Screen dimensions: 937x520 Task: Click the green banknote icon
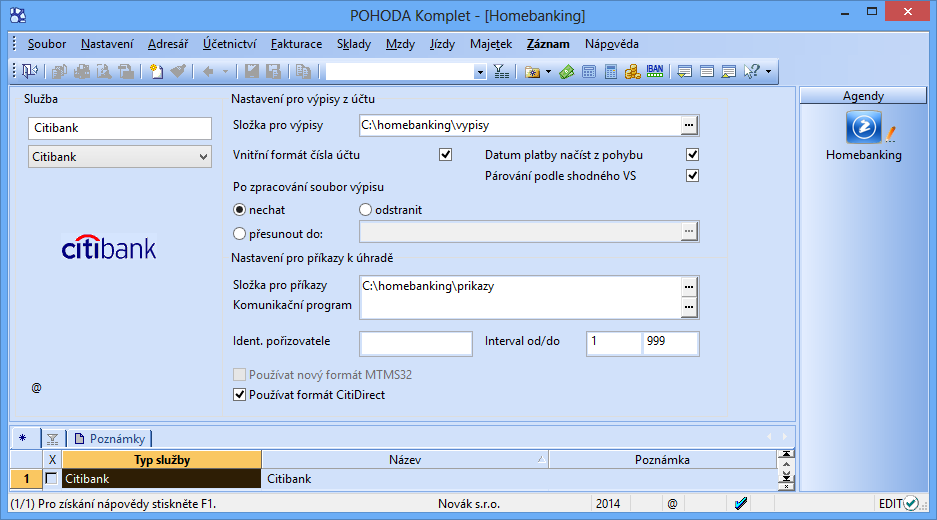(567, 72)
